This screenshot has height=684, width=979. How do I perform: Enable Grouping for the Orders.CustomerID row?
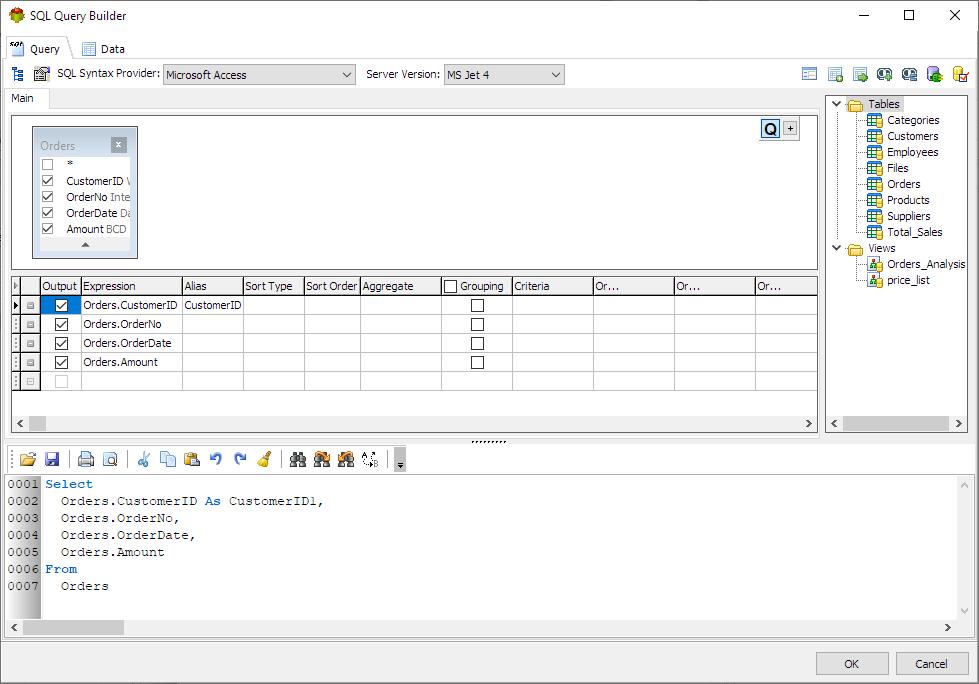[477, 305]
